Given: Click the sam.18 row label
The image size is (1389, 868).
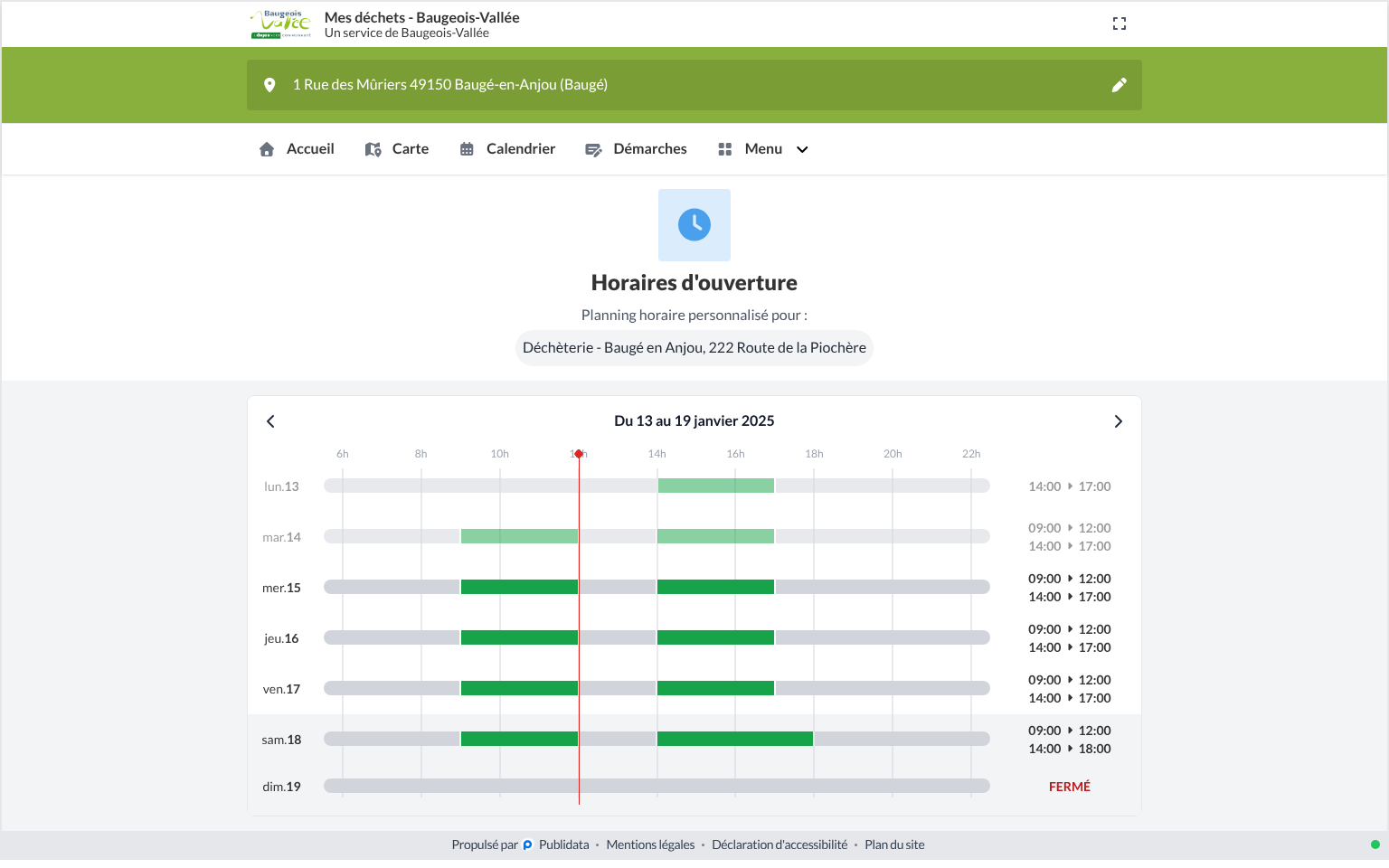Looking at the screenshot, I should pyautogui.click(x=281, y=740).
